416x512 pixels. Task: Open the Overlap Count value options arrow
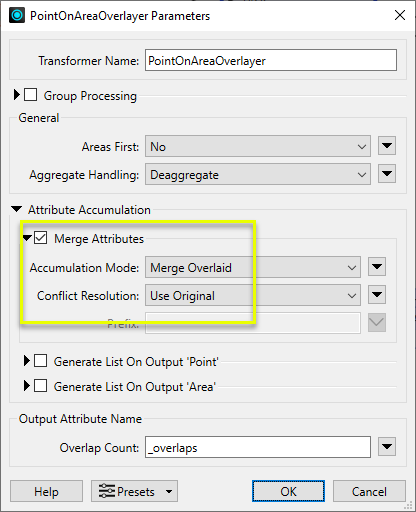coord(387,447)
